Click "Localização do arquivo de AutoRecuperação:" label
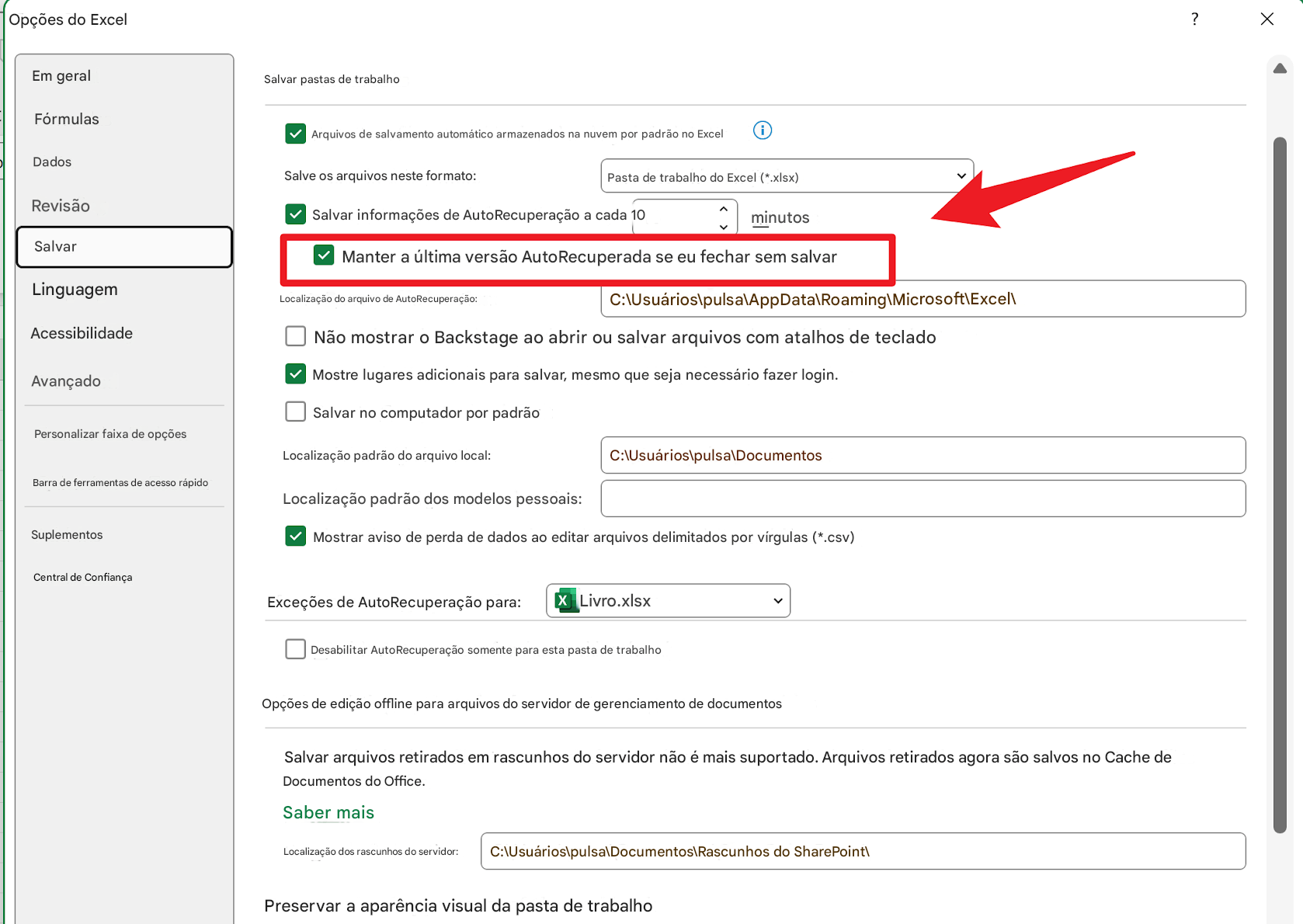1303x924 pixels. [378, 299]
